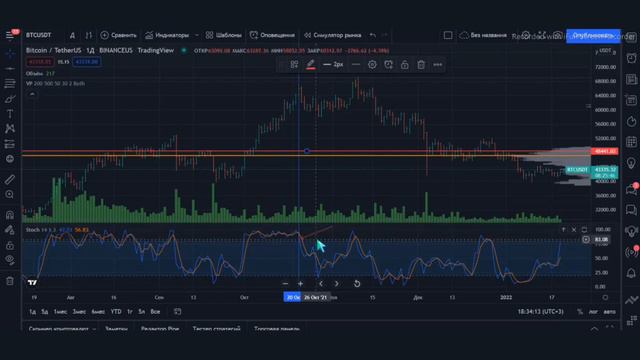The width and height of the screenshot is (640, 360).
Task: Open the emoji icons tool
Action: coord(10,159)
